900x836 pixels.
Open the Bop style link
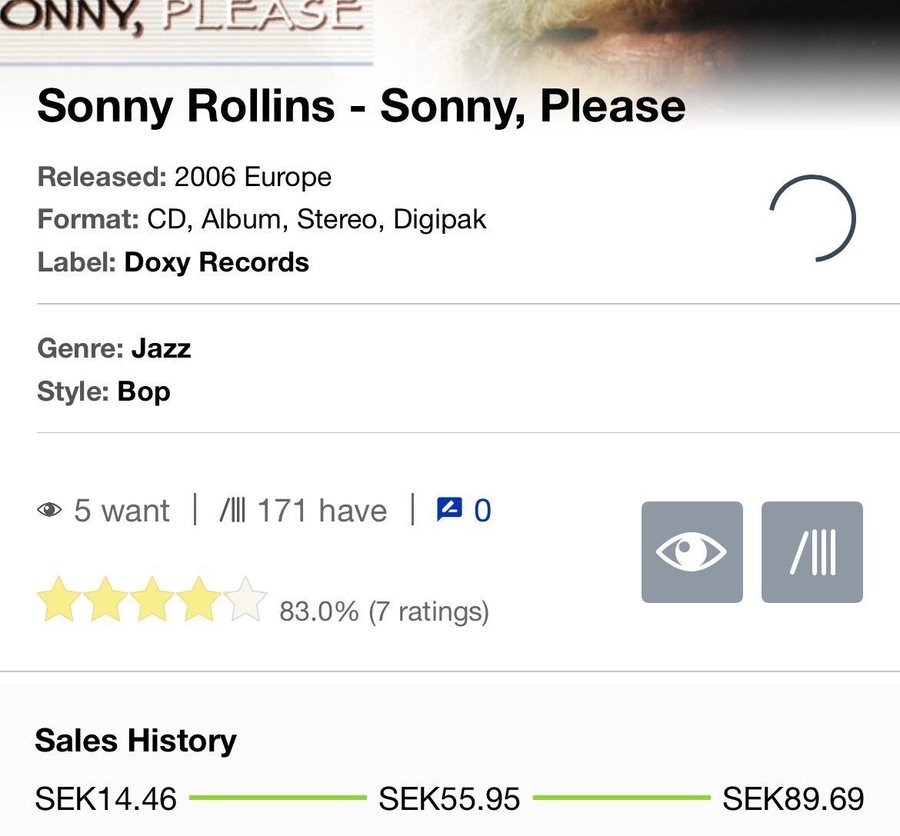143,391
